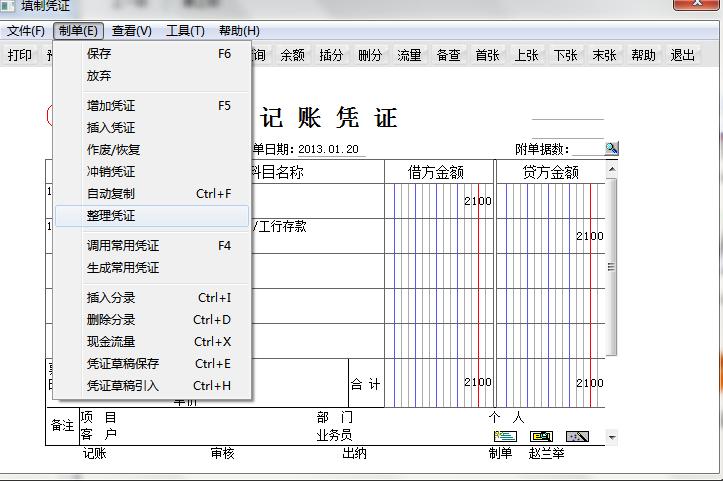Choose 调用常用凭证 menu entry
Screen dimensions: 723x481
click(152, 245)
